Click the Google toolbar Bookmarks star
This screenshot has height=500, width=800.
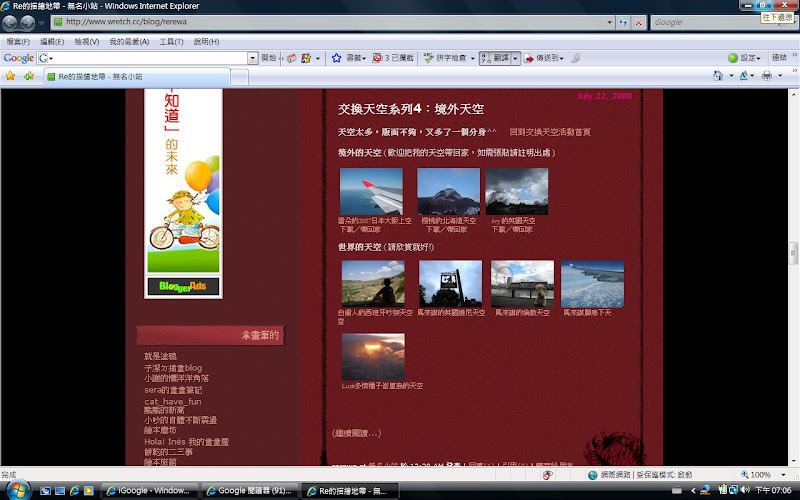(336, 58)
